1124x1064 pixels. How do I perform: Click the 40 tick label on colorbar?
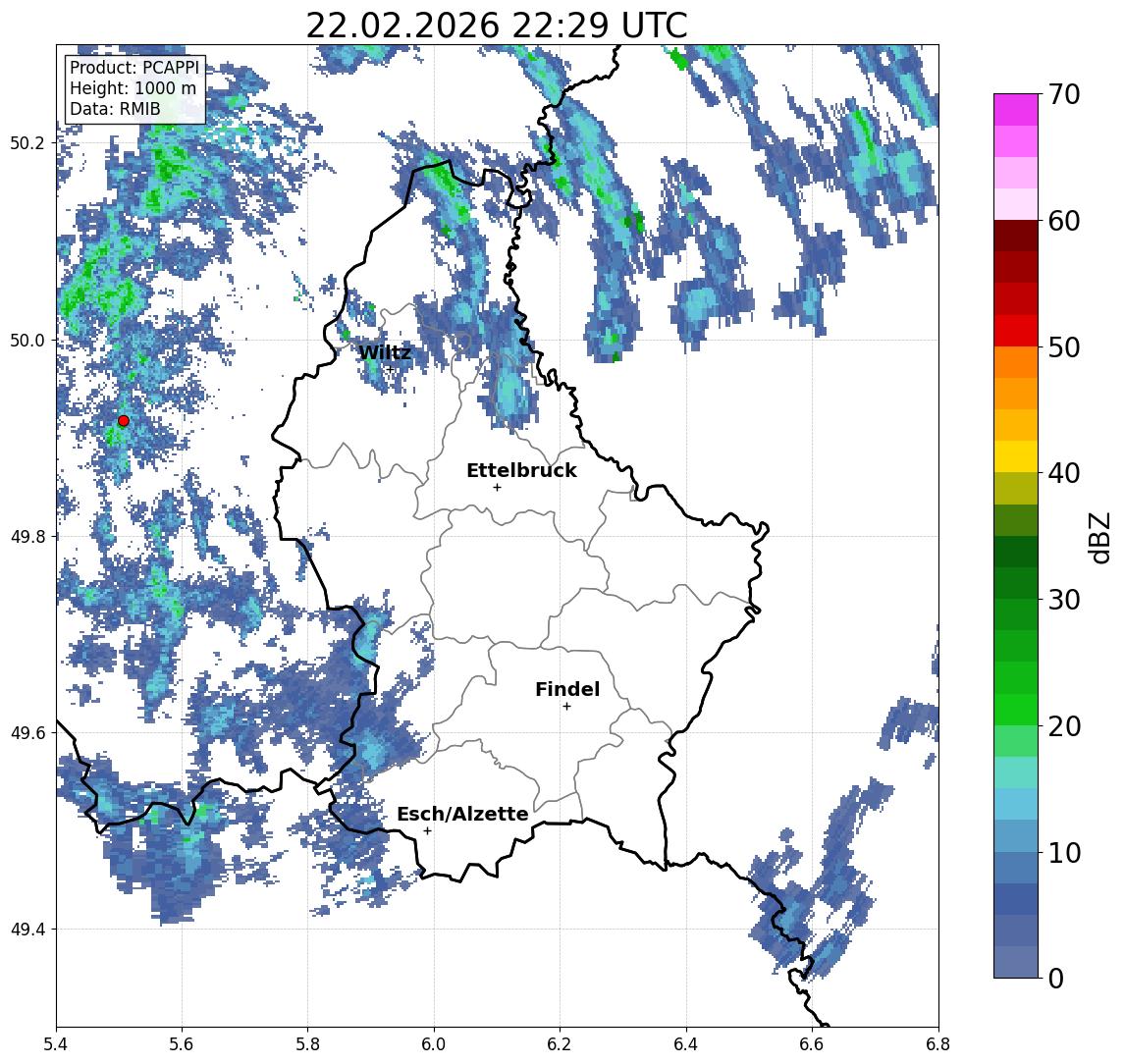[1064, 473]
